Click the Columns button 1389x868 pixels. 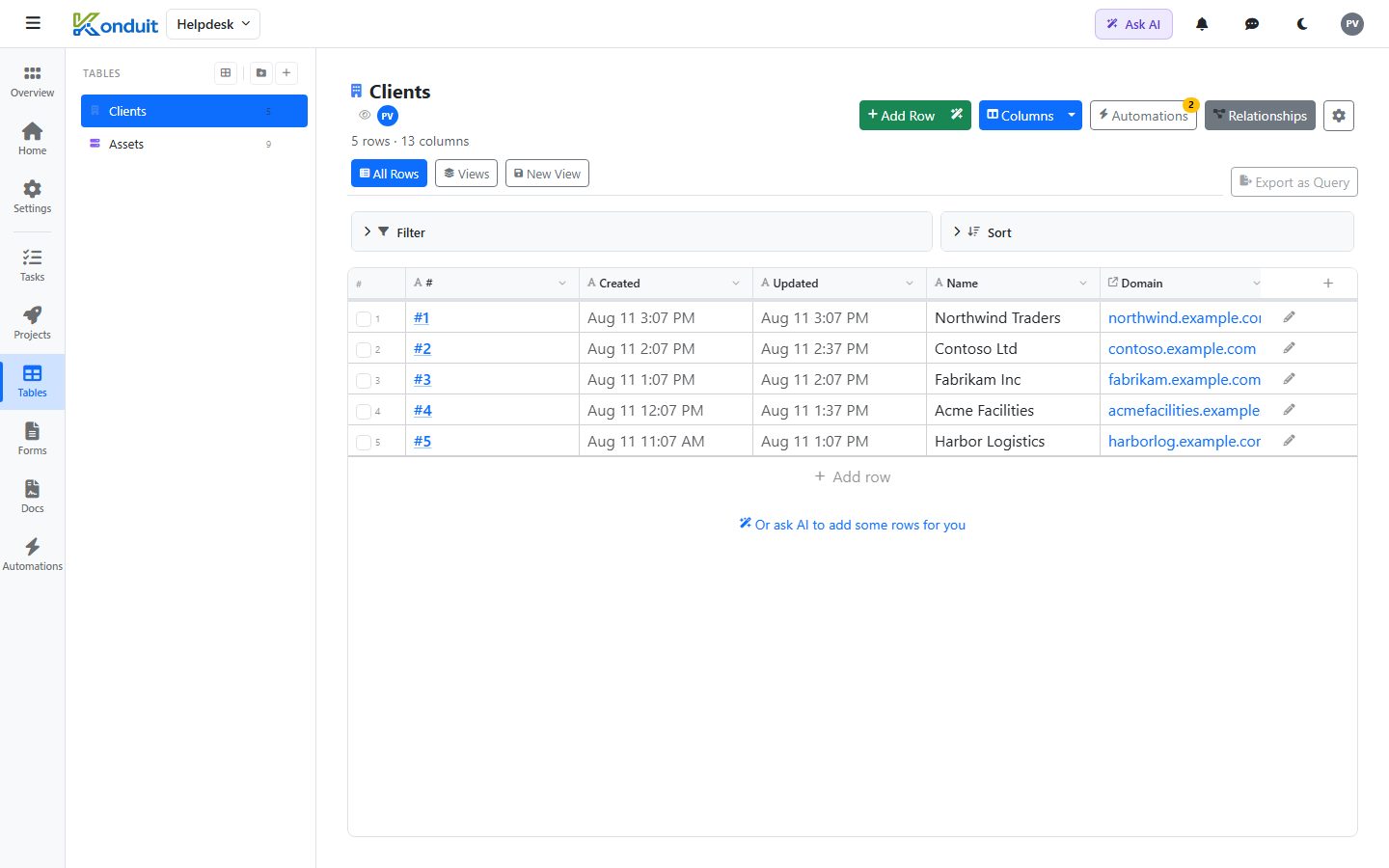pos(1020,116)
